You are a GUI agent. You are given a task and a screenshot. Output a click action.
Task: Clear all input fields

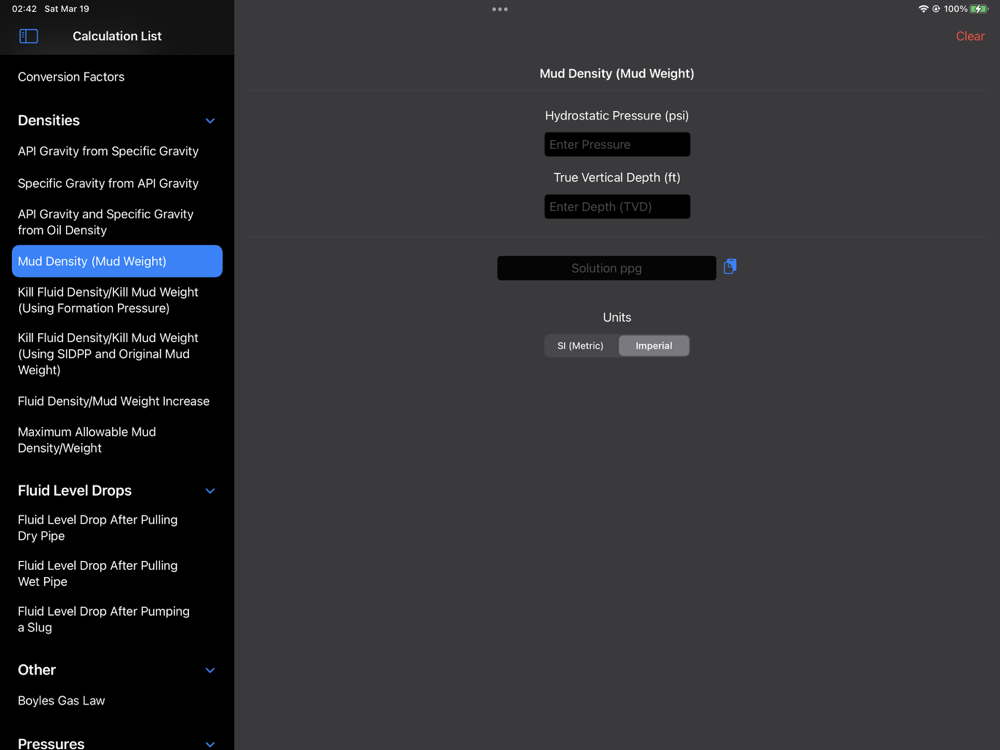tap(970, 36)
